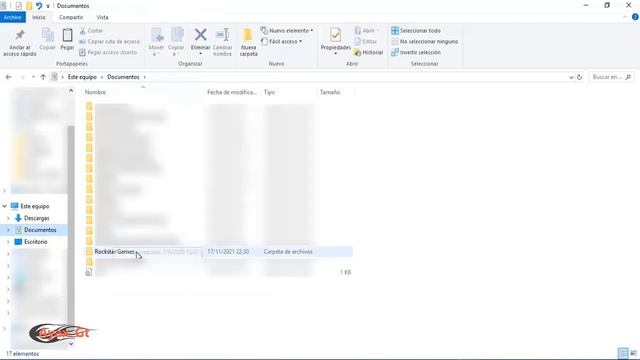Open the Fácil acceso dropdown
This screenshot has width=640, height=360.
tap(282, 42)
